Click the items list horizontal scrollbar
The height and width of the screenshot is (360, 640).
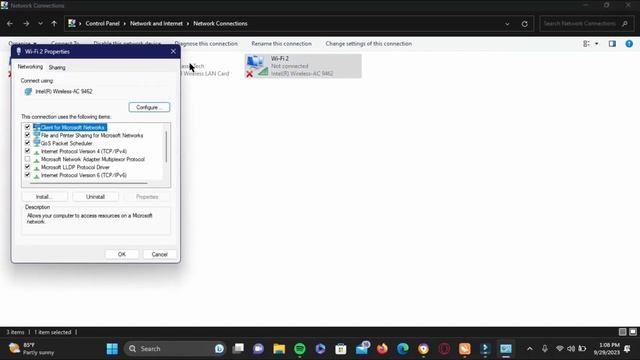pyautogui.click(x=89, y=183)
